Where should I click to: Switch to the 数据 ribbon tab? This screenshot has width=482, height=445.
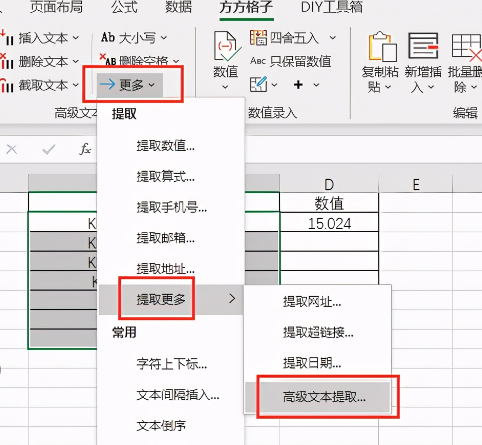pyautogui.click(x=179, y=7)
